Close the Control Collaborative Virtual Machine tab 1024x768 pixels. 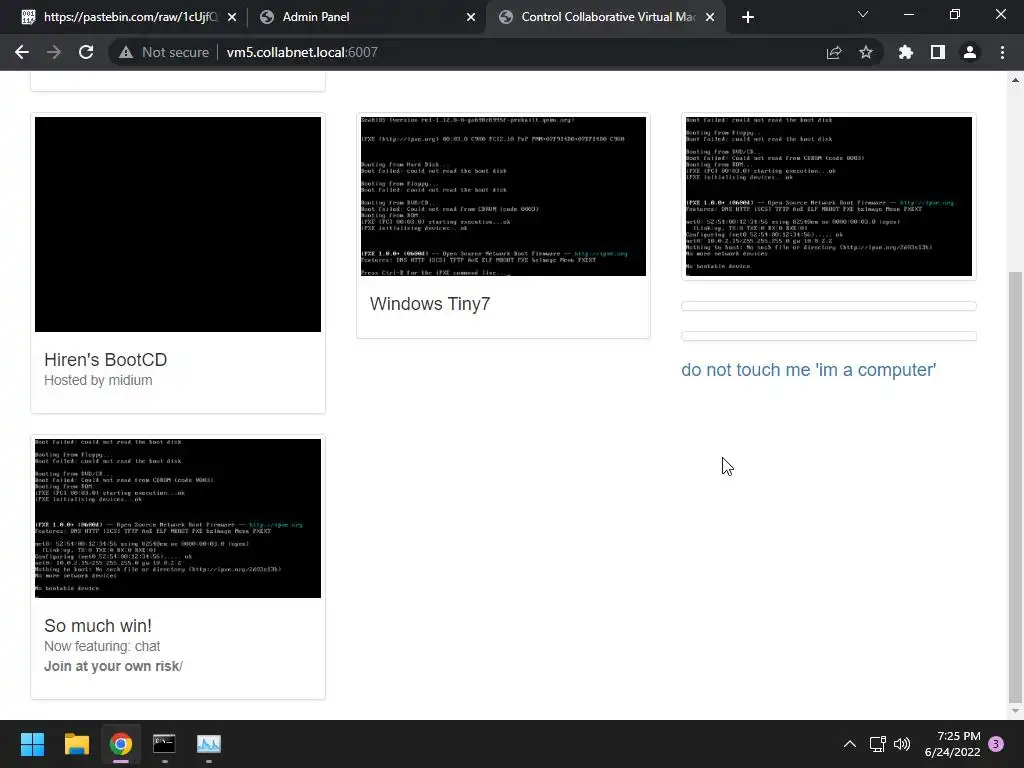[711, 17]
